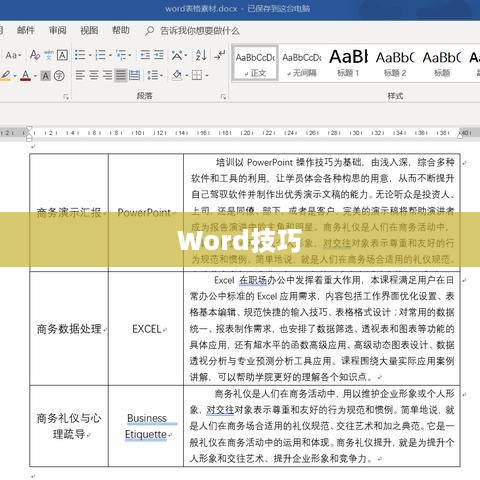The height and width of the screenshot is (480, 480).
Task: Open the Font dialog launcher
Action: (x=66, y=97)
